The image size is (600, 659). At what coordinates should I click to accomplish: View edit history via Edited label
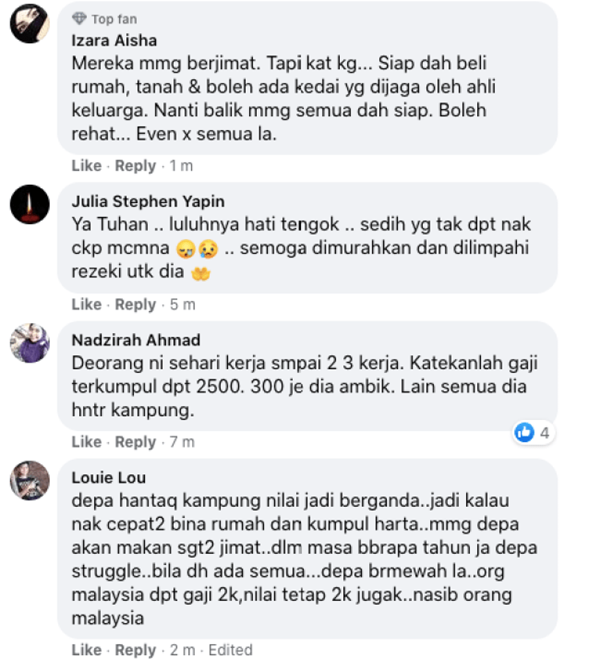click(231, 650)
